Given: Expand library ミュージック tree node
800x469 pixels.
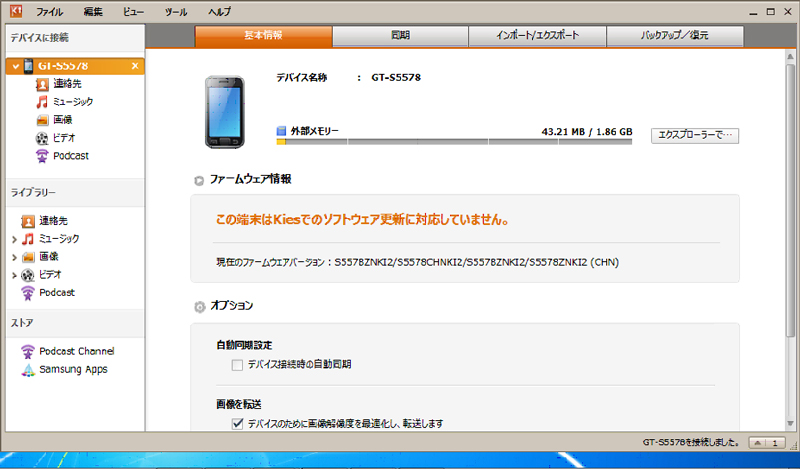Looking at the screenshot, I should [x=14, y=239].
